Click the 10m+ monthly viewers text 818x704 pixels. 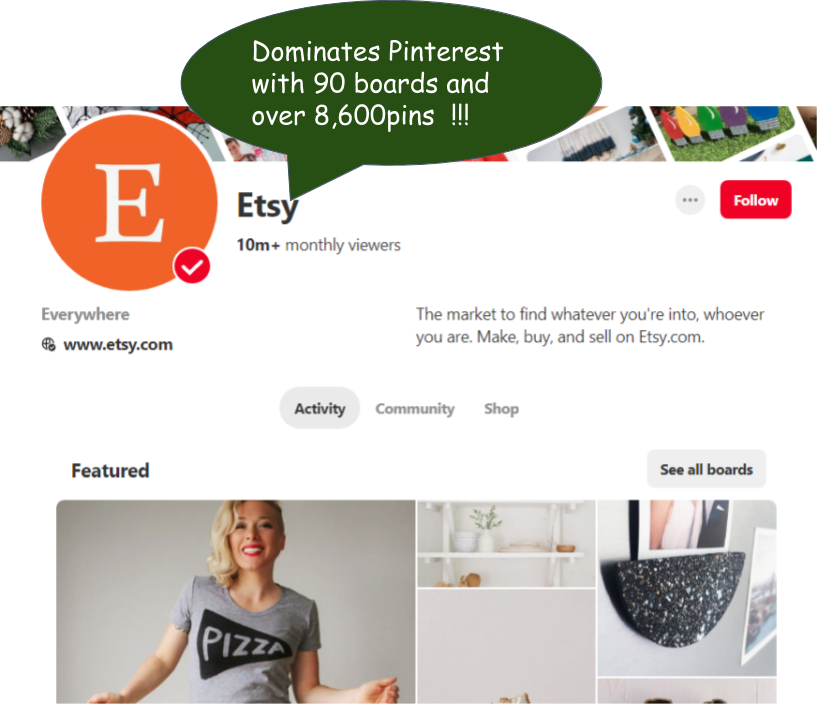[318, 245]
